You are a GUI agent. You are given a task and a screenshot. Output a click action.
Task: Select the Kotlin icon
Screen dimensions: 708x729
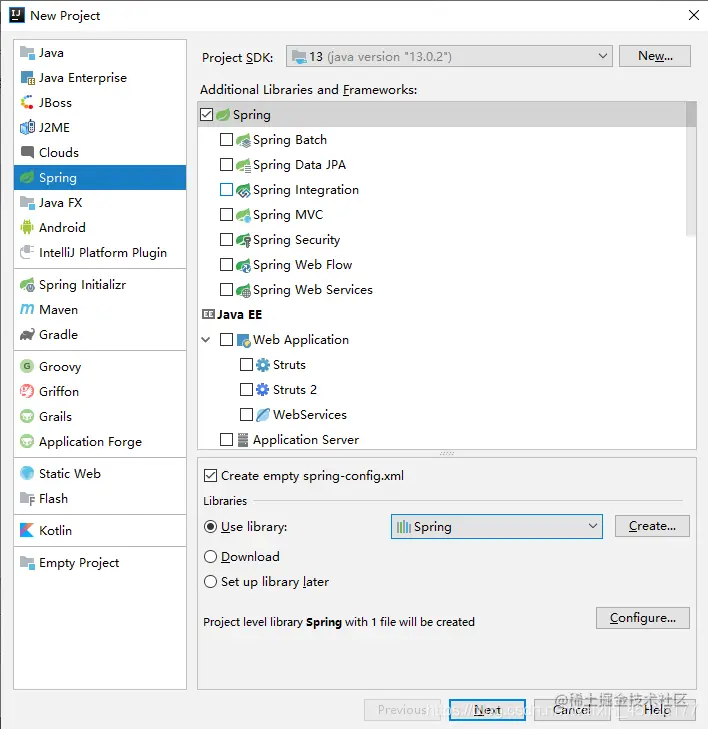click(x=27, y=530)
